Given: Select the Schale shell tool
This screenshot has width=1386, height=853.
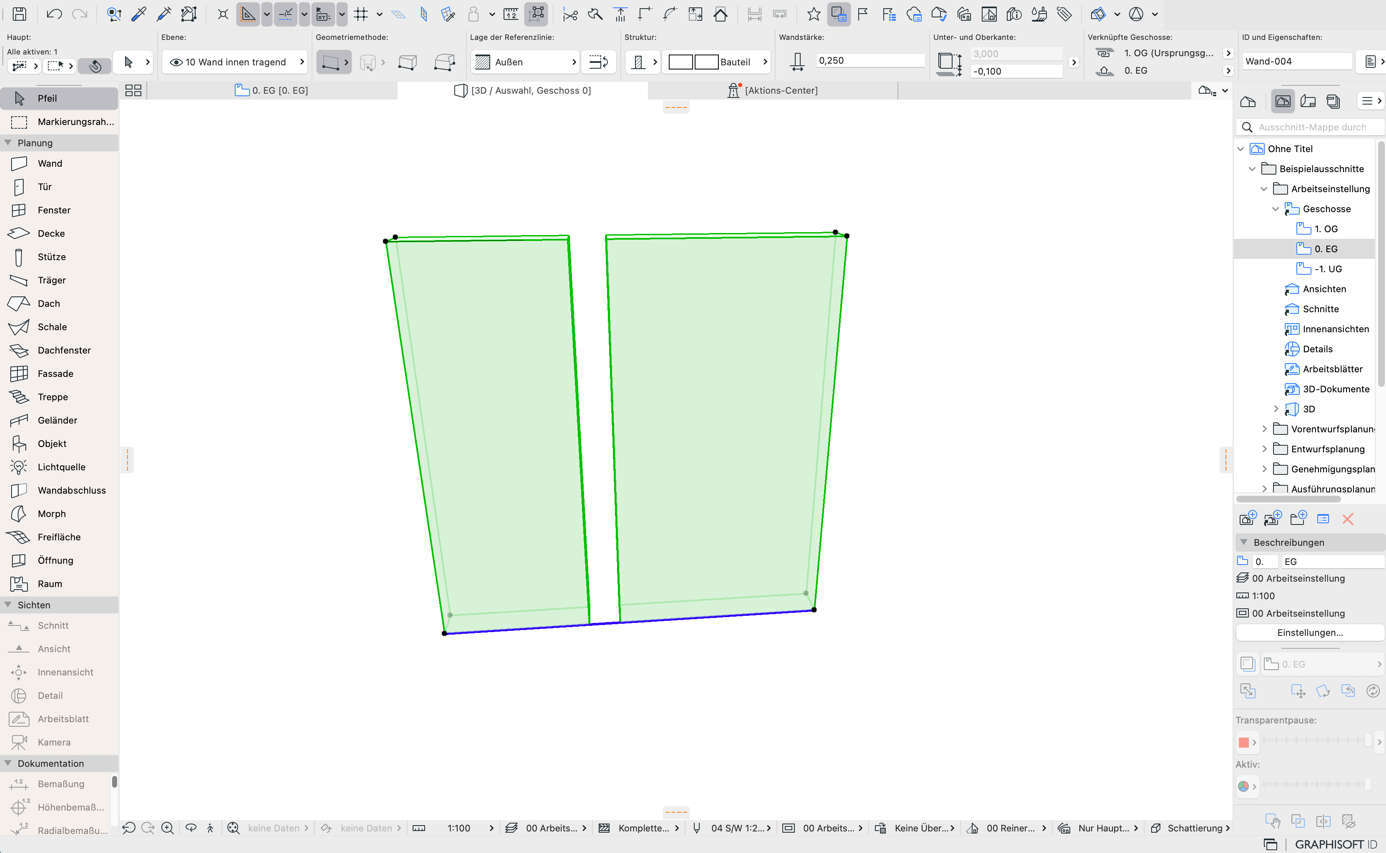Looking at the screenshot, I should click(x=59, y=327).
